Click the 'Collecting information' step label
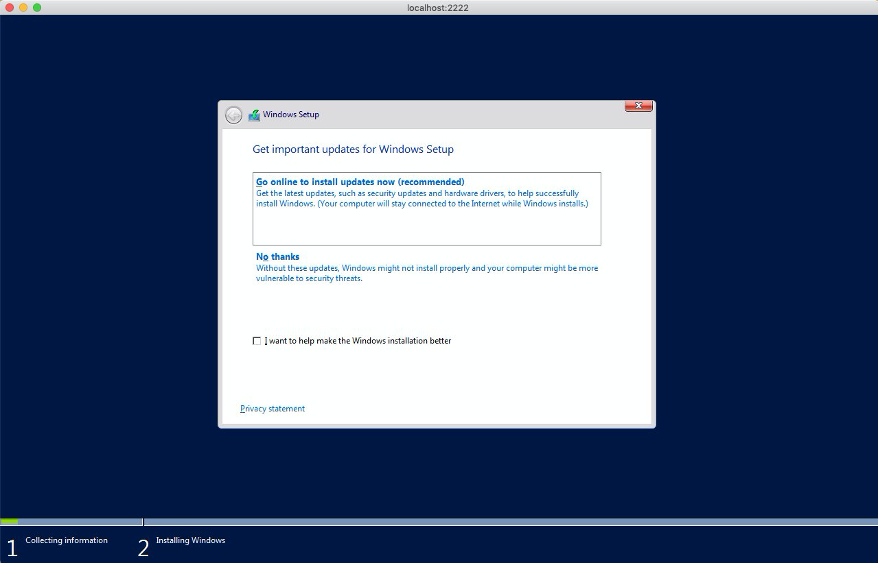879x564 pixels. coord(66,540)
